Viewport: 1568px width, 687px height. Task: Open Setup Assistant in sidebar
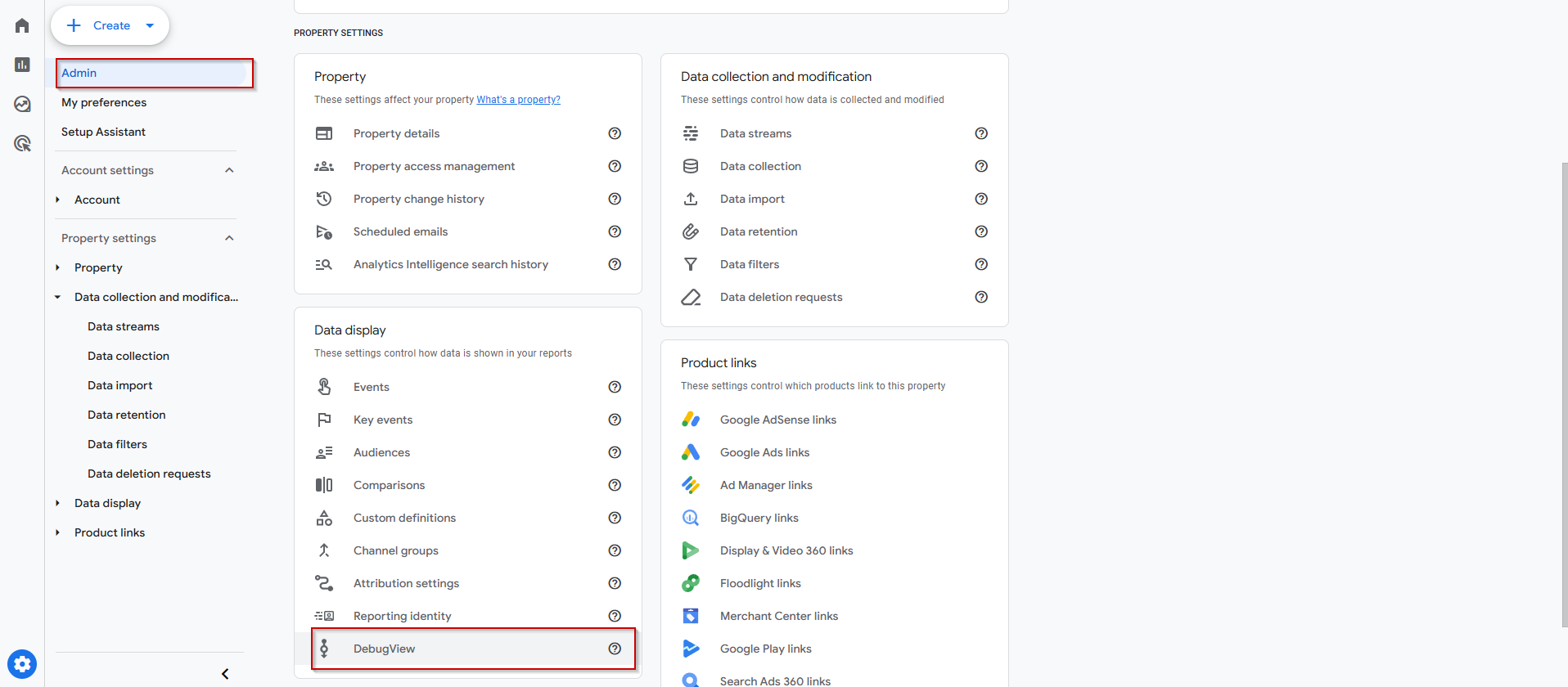click(103, 132)
